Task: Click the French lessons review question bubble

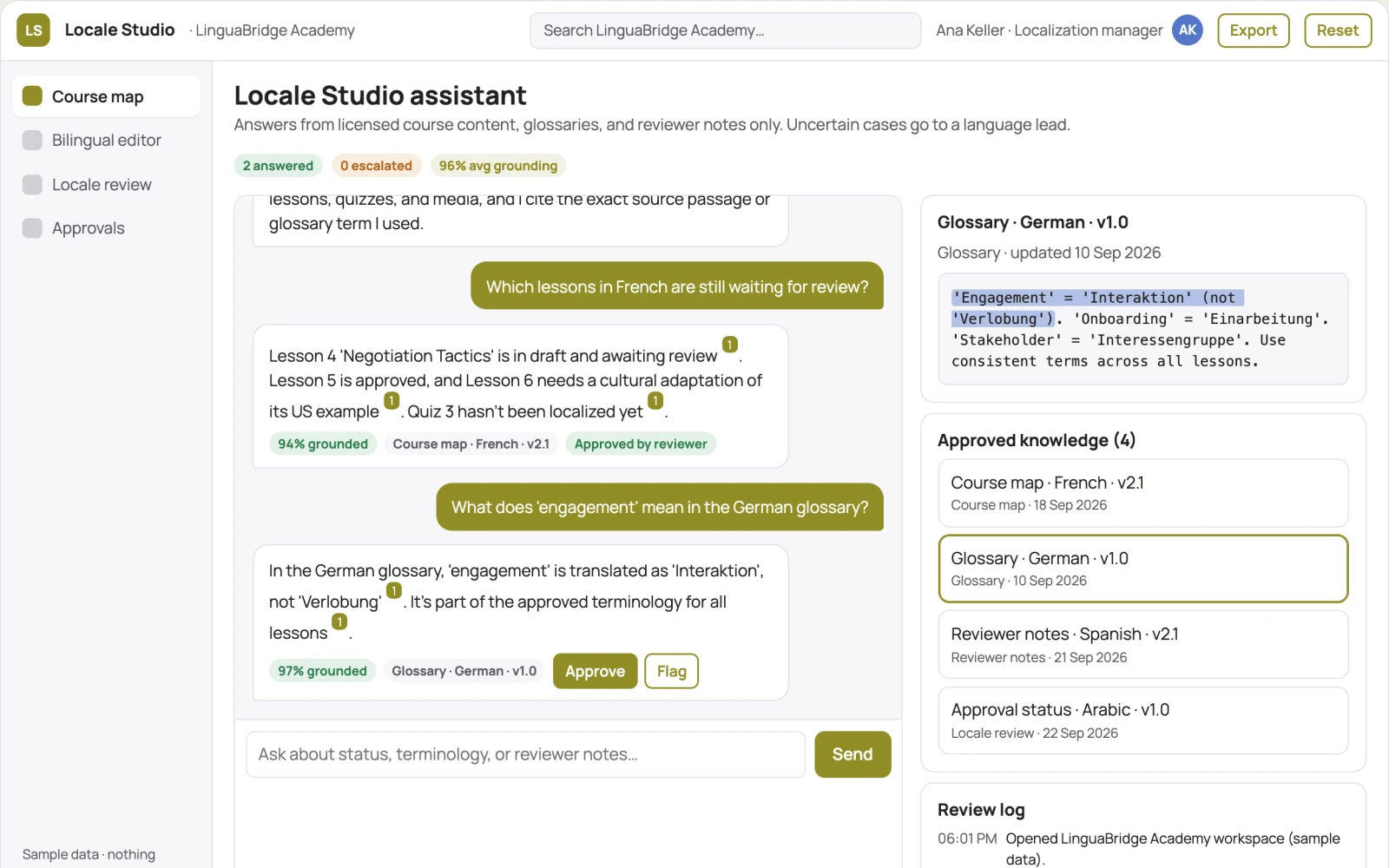Action: tap(677, 286)
